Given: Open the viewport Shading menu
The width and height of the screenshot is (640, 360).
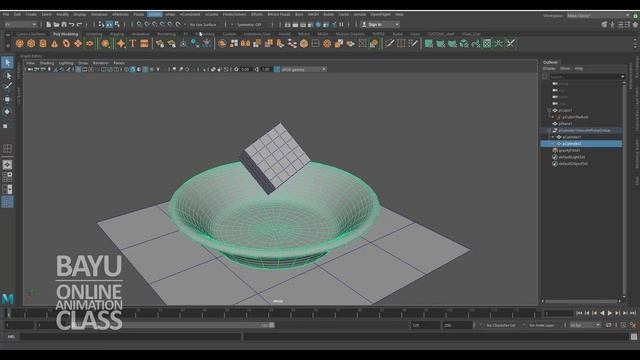Looking at the screenshot, I should pyautogui.click(x=47, y=63).
